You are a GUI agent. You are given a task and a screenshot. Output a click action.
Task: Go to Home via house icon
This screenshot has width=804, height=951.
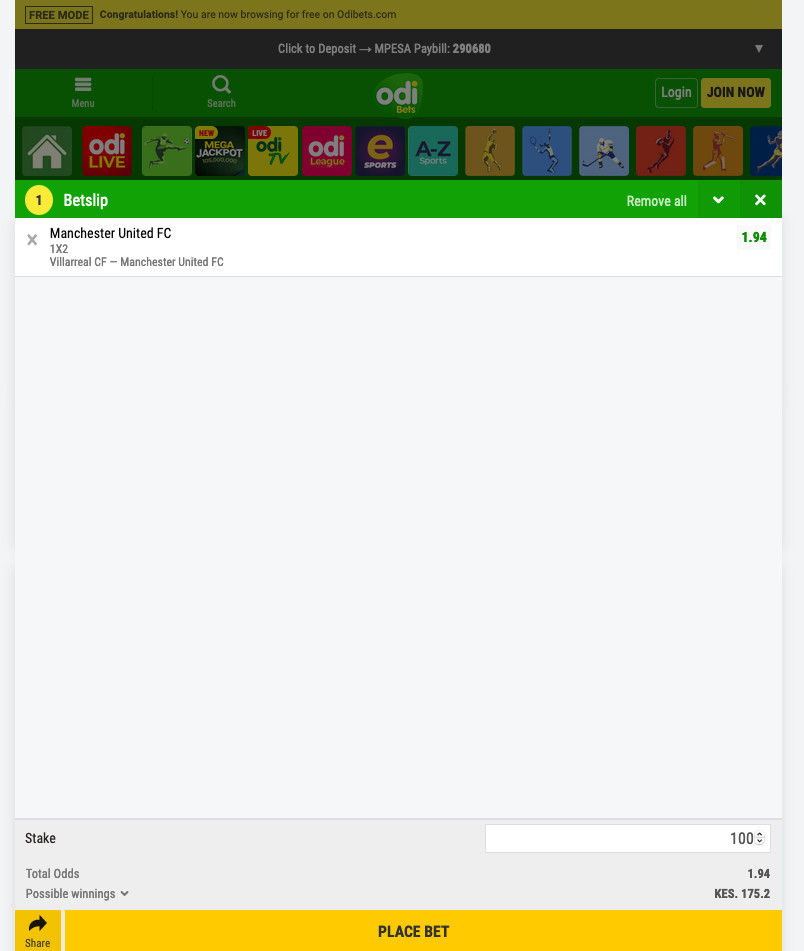coord(47,151)
